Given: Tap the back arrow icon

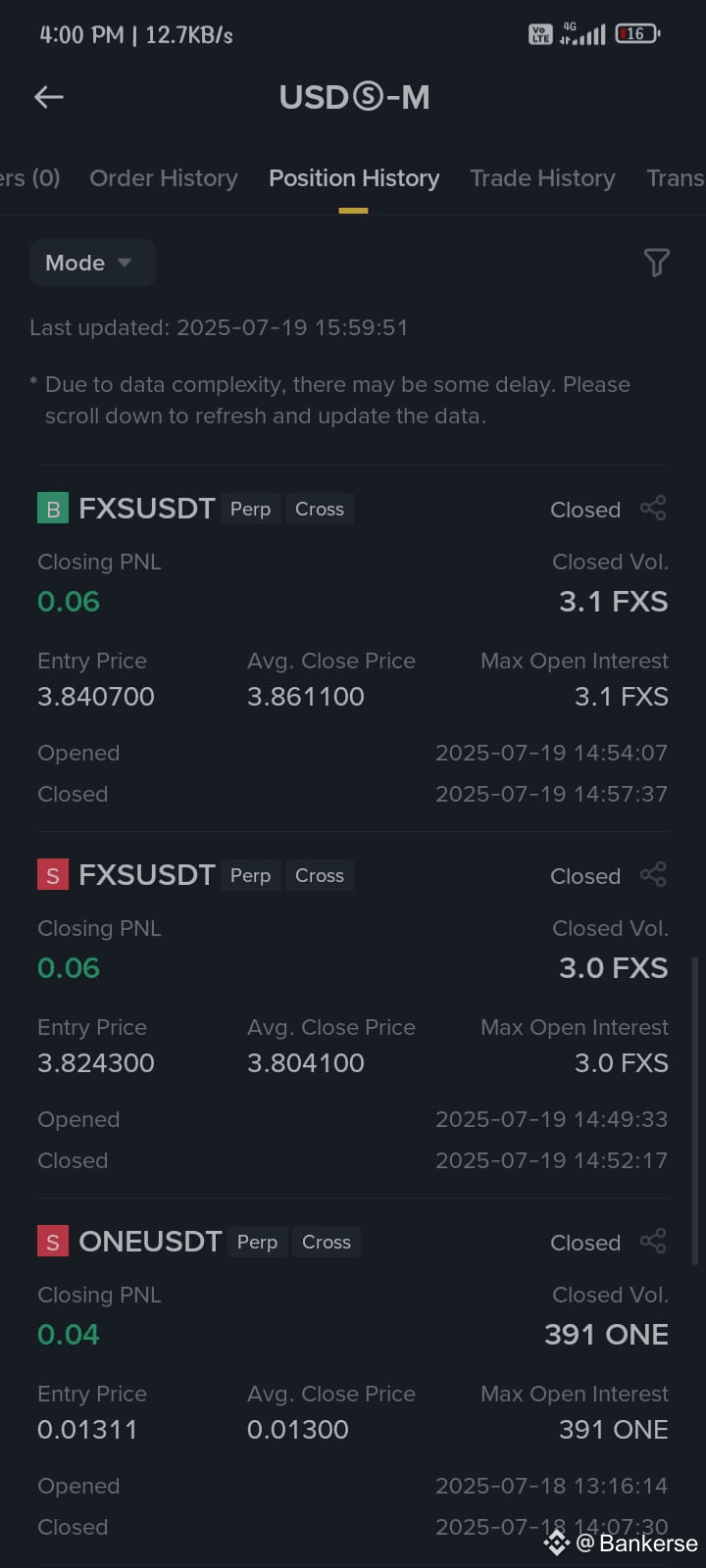Looking at the screenshot, I should [x=49, y=97].
